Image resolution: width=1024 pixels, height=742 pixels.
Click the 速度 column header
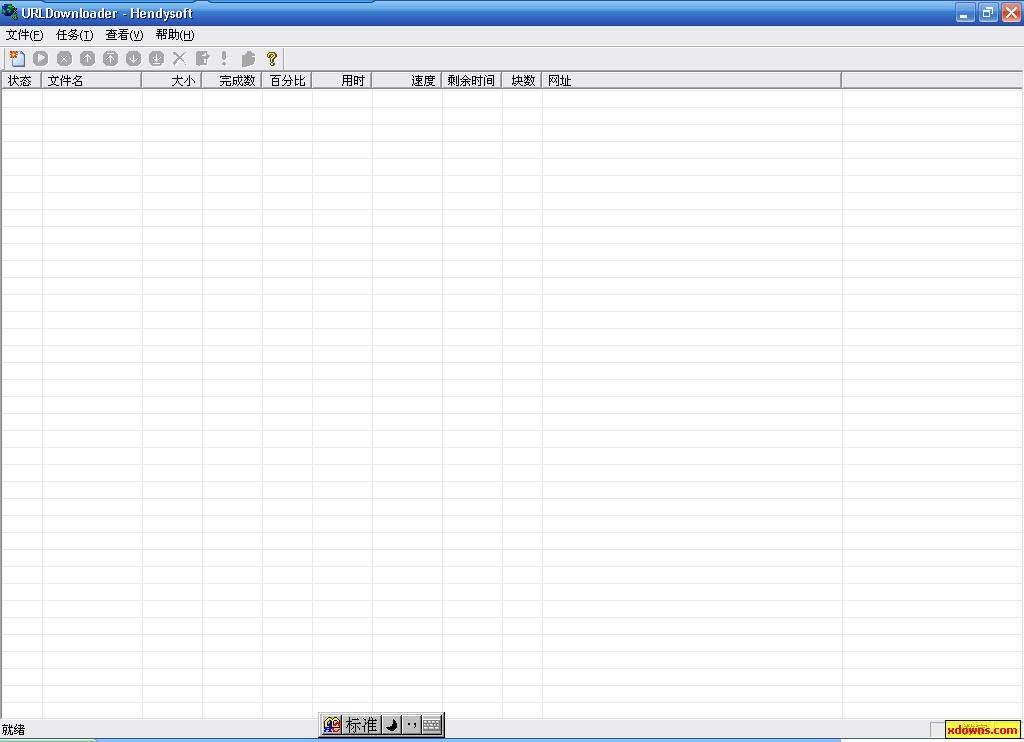(406, 80)
